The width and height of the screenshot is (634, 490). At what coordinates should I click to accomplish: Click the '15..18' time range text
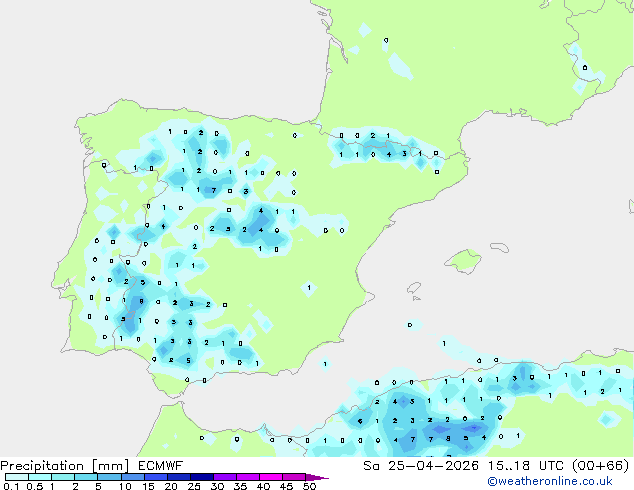tap(509, 466)
